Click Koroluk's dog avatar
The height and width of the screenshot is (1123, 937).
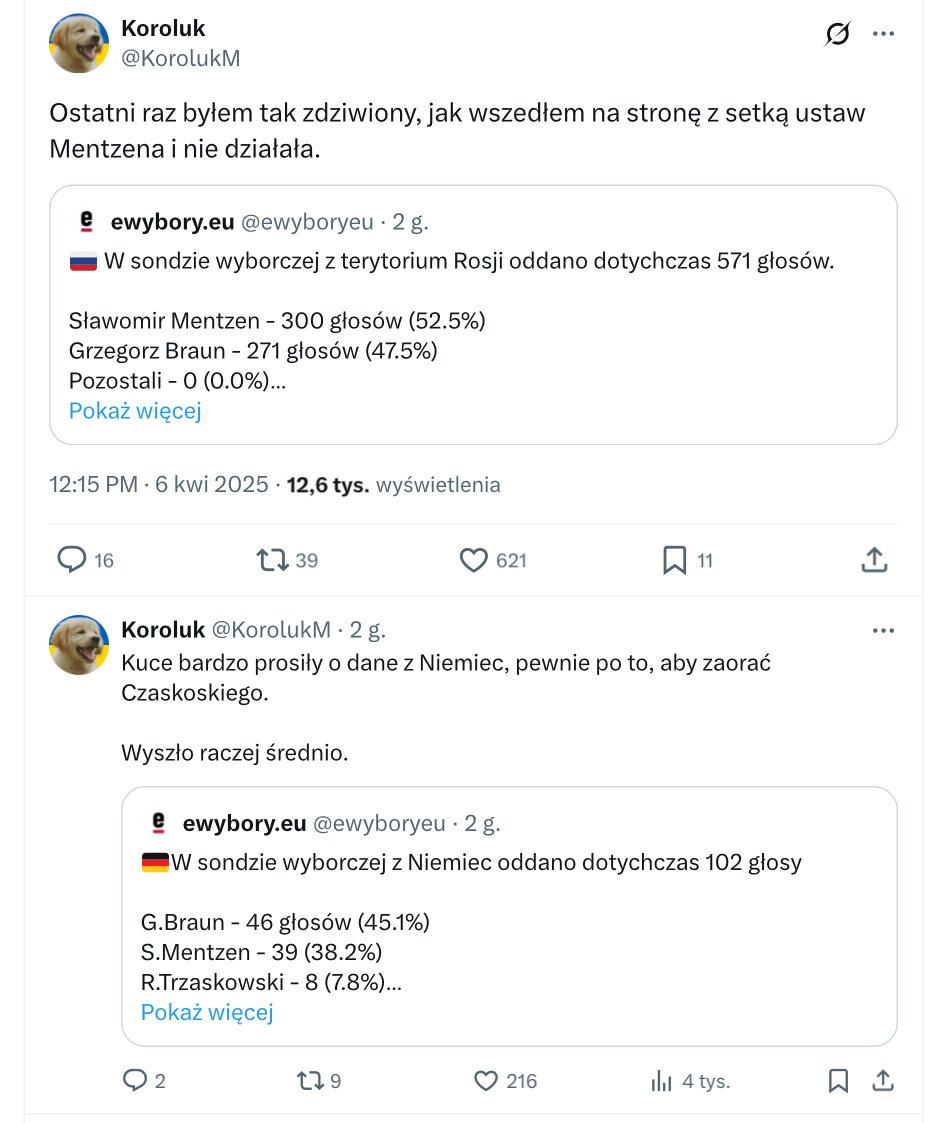tap(78, 43)
